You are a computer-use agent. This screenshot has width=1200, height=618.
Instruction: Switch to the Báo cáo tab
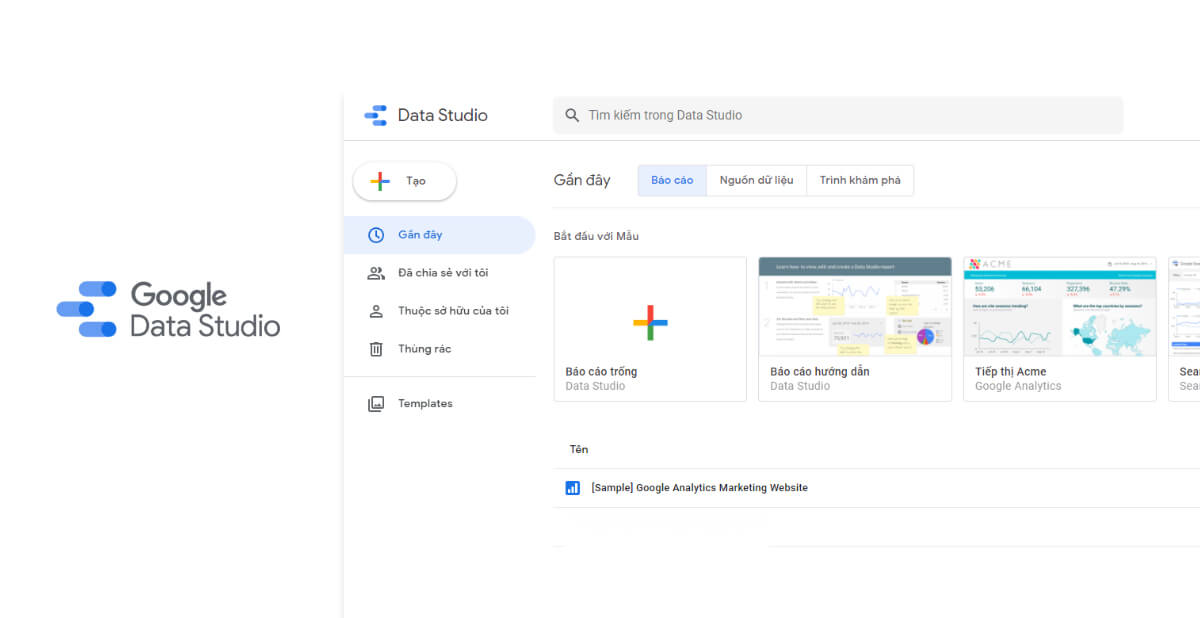point(672,180)
